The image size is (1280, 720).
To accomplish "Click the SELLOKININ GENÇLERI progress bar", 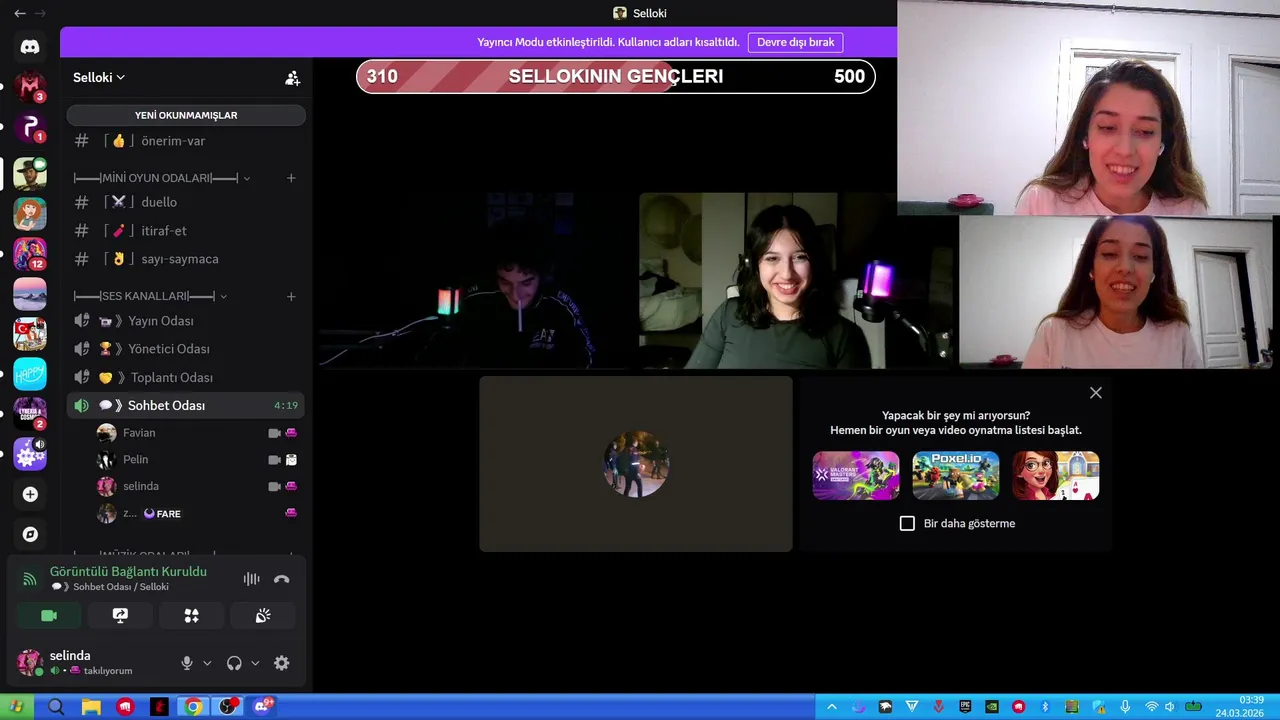I will (616, 77).
